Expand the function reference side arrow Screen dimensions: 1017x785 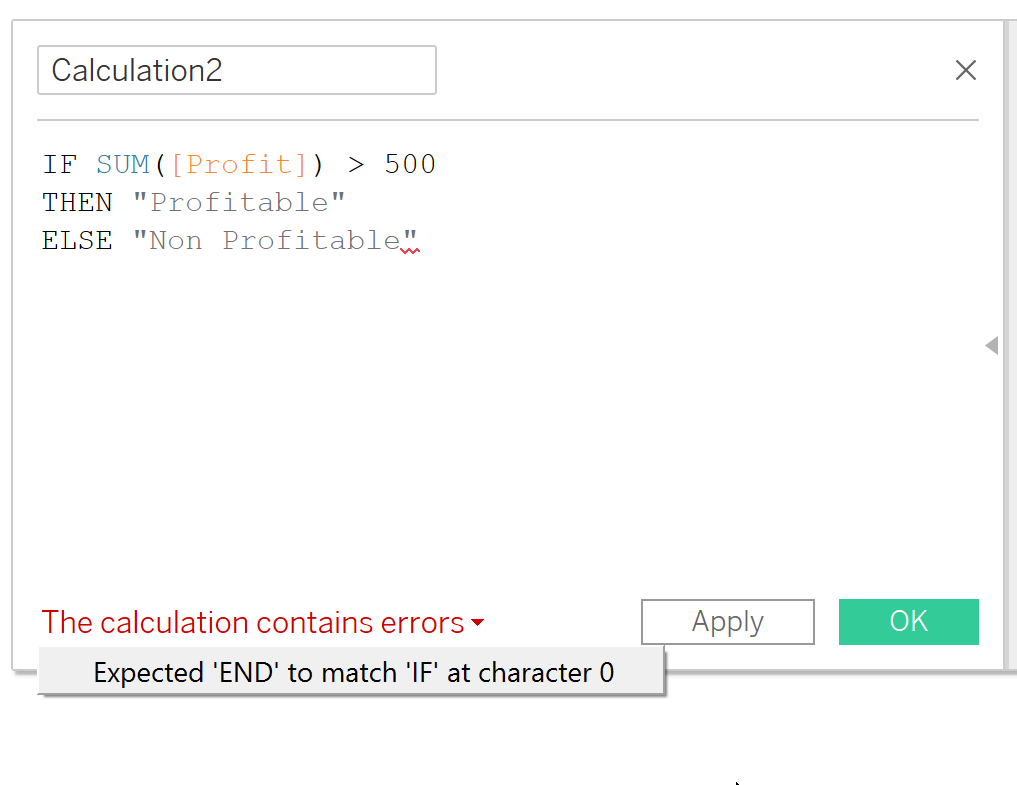click(x=991, y=346)
